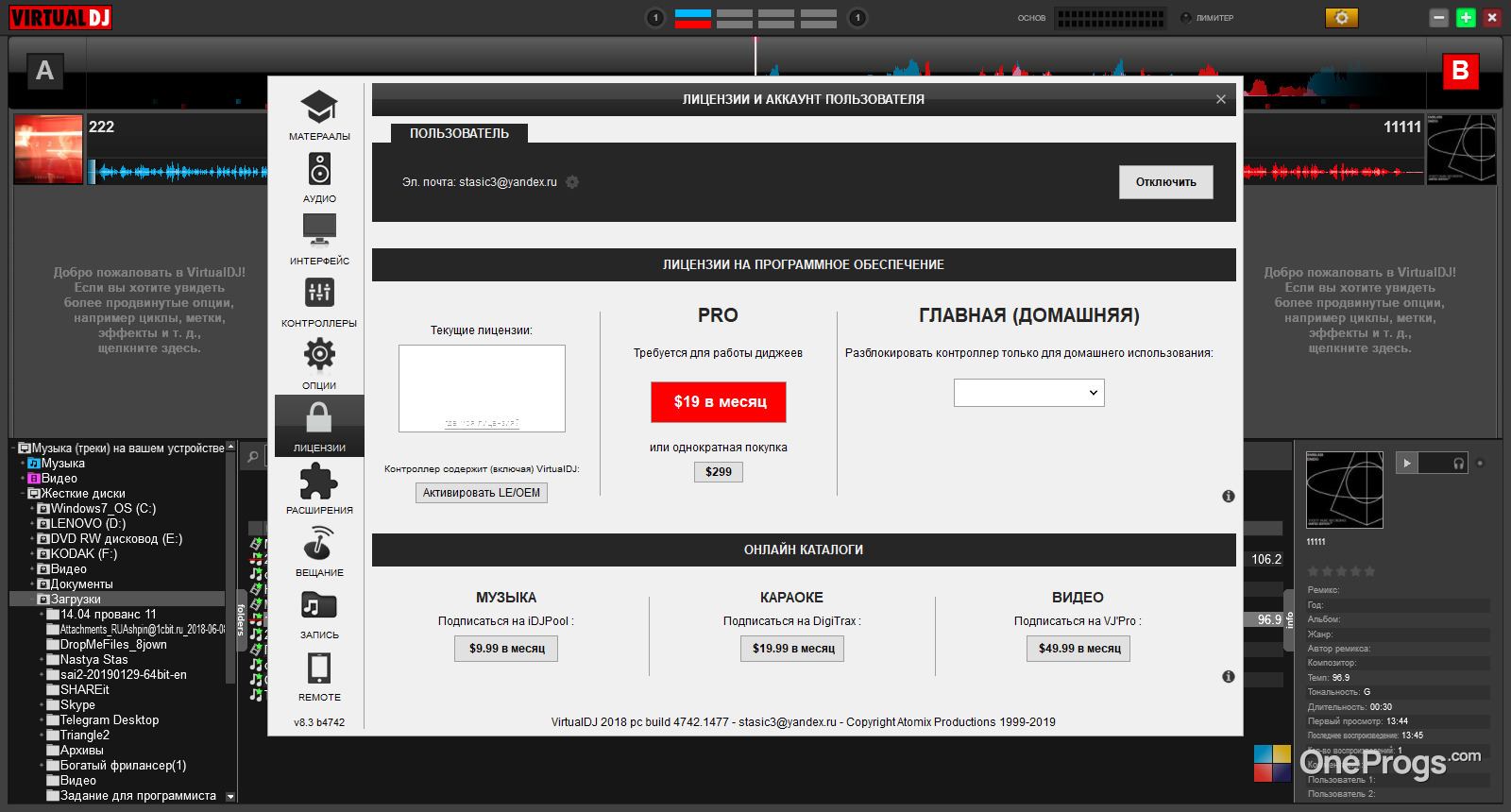Open the Контроллеры mixer settings section
The height and width of the screenshot is (812, 1511).
(319, 301)
